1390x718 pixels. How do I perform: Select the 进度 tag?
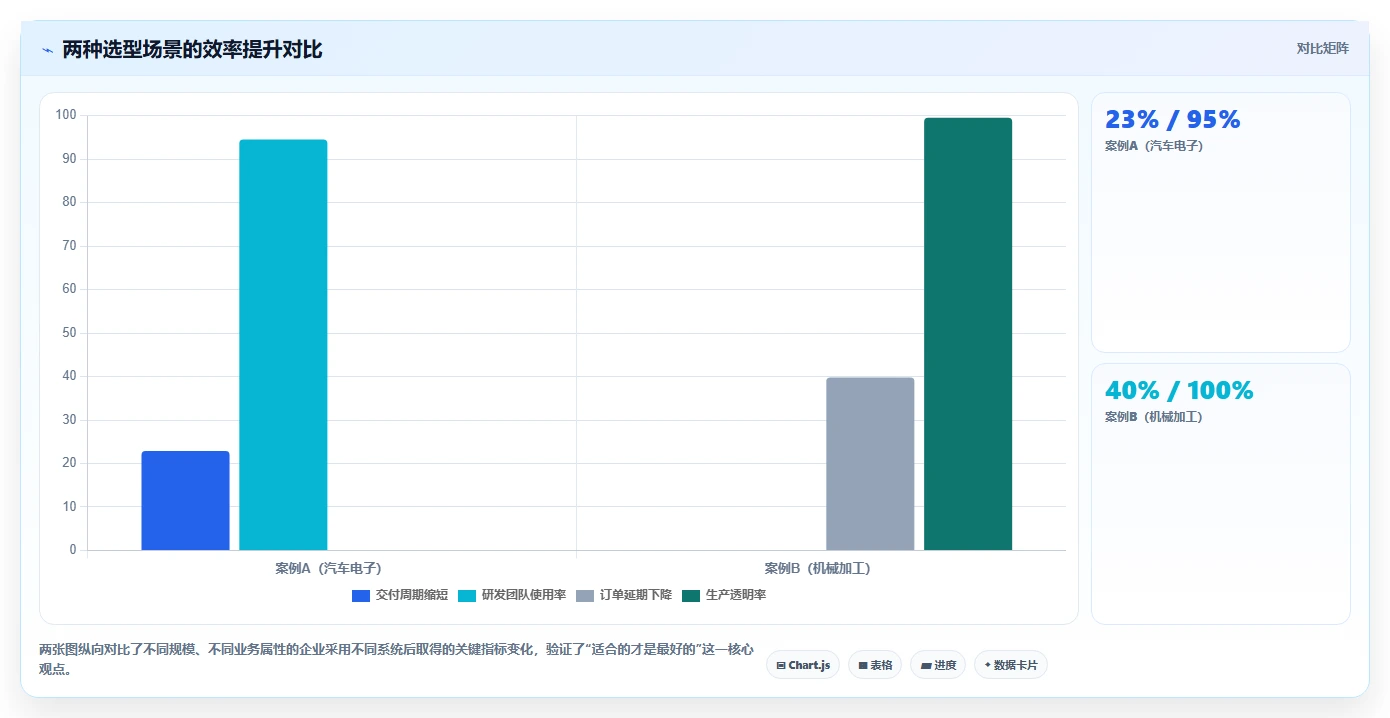point(938,665)
